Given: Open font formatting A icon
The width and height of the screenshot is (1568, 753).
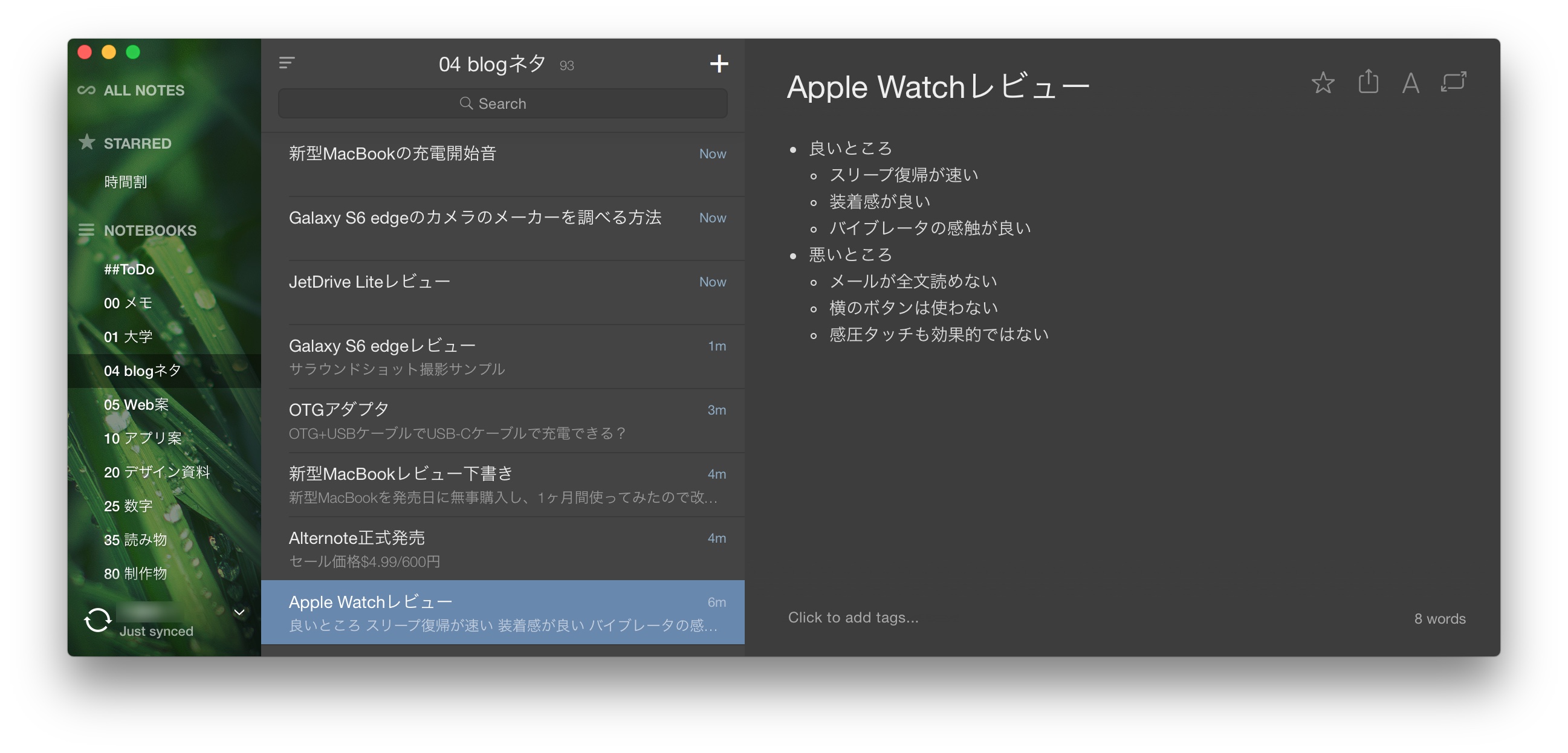Looking at the screenshot, I should point(1410,83).
